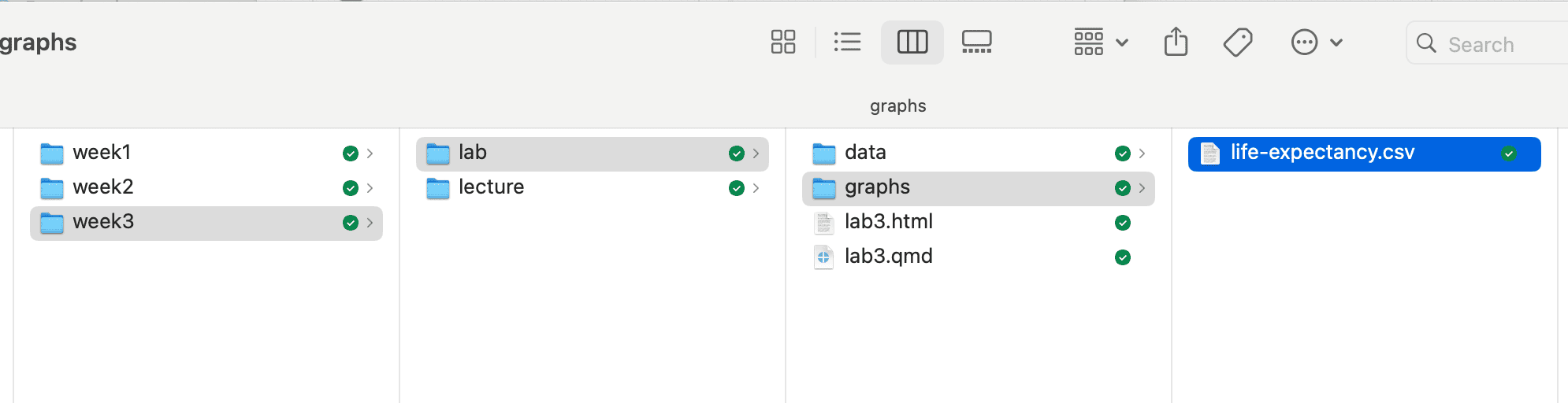Select the week1 folder

102,153
